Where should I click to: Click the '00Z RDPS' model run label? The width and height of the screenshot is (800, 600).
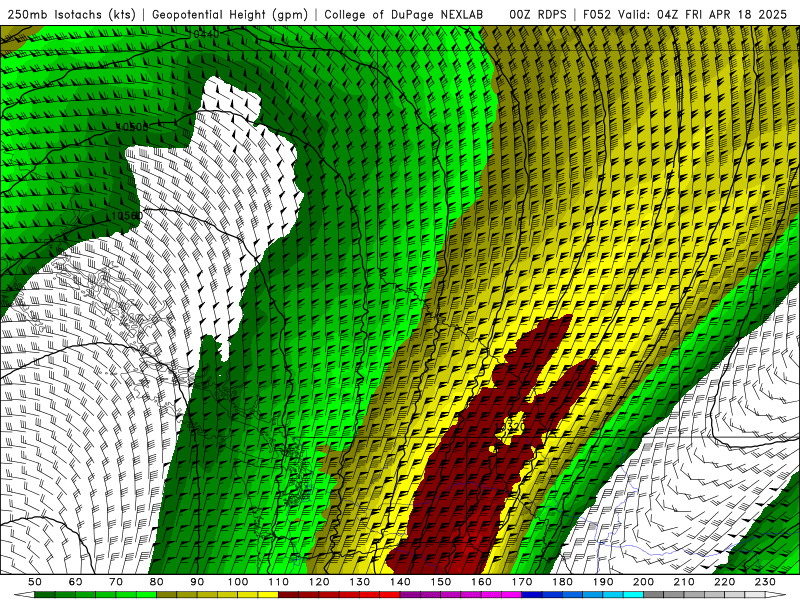[538, 14]
